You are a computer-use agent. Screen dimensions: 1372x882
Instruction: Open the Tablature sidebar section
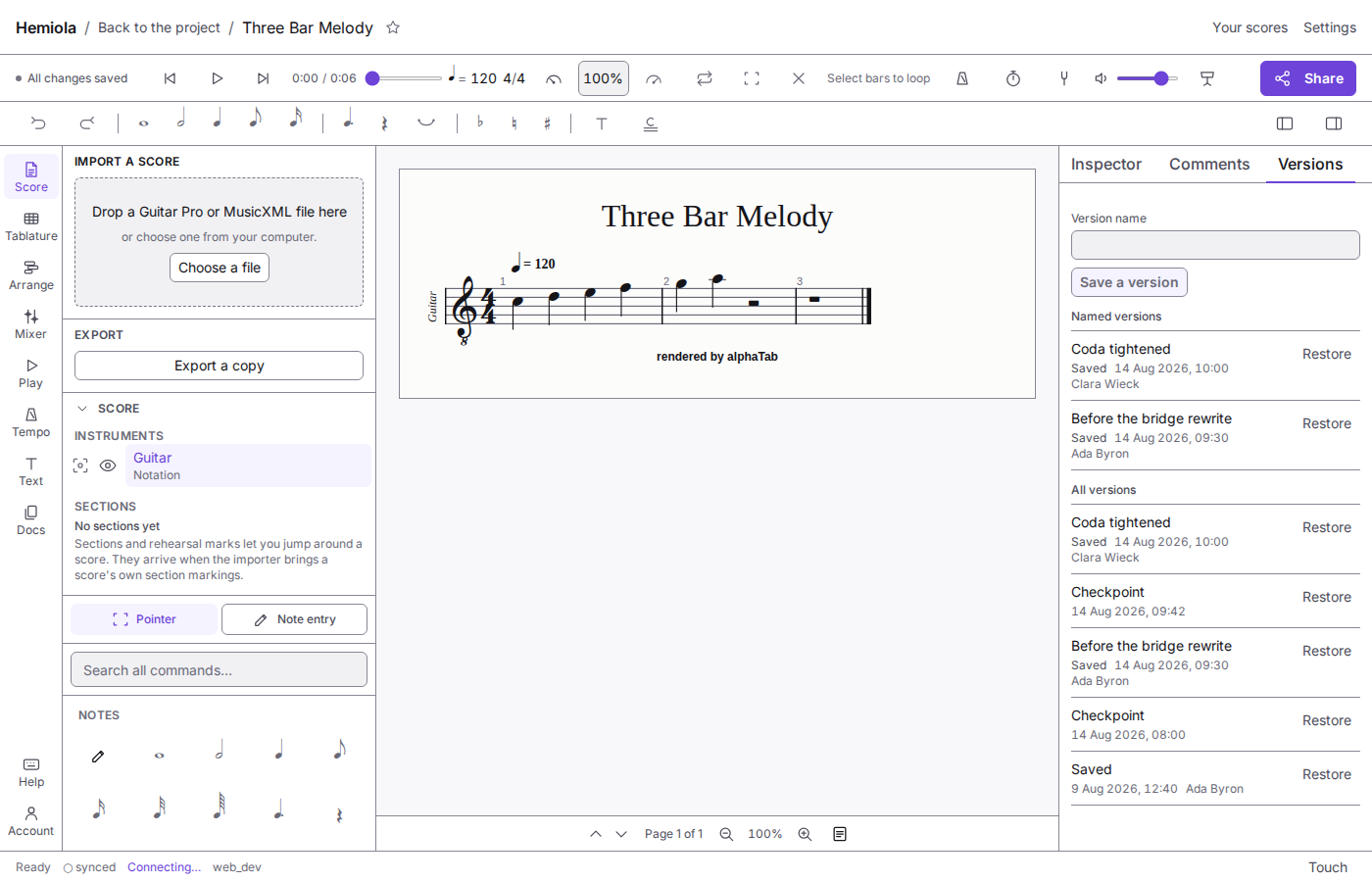click(x=31, y=226)
